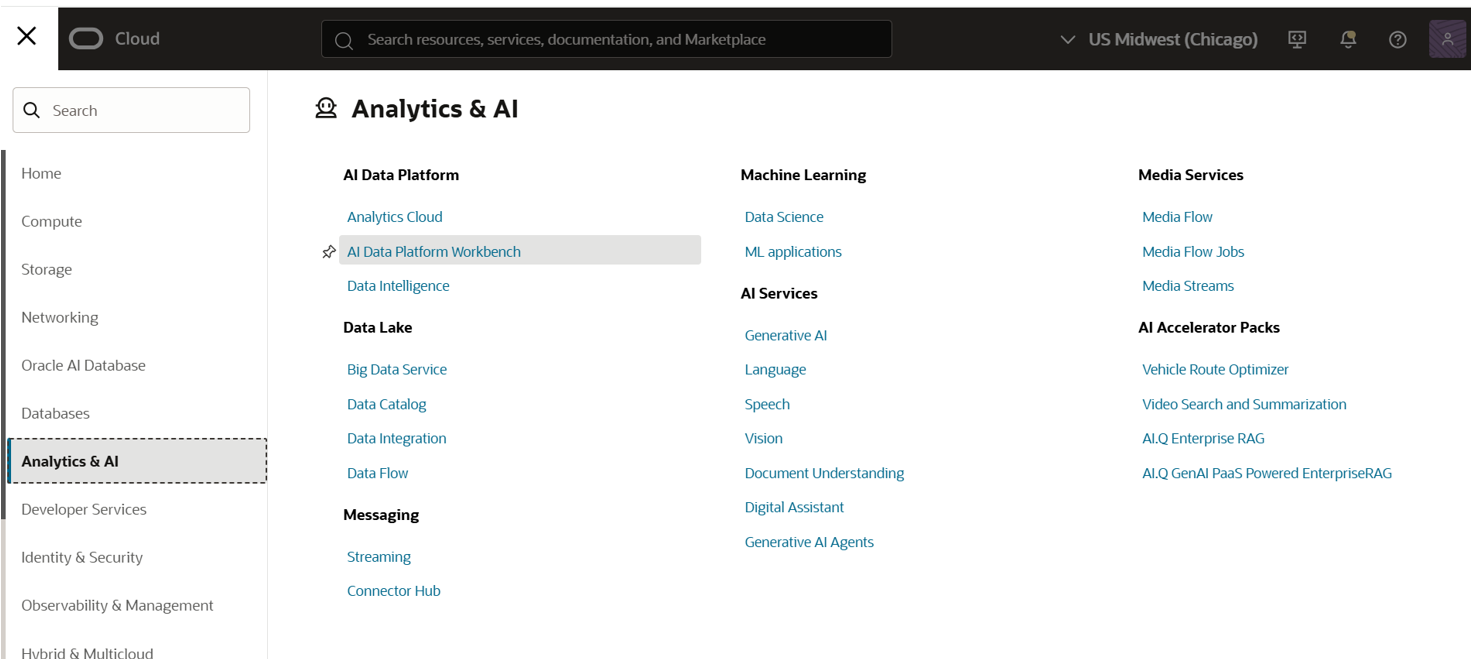Close the navigation menu with X icon
The height and width of the screenshot is (659, 1473).
coord(27,37)
